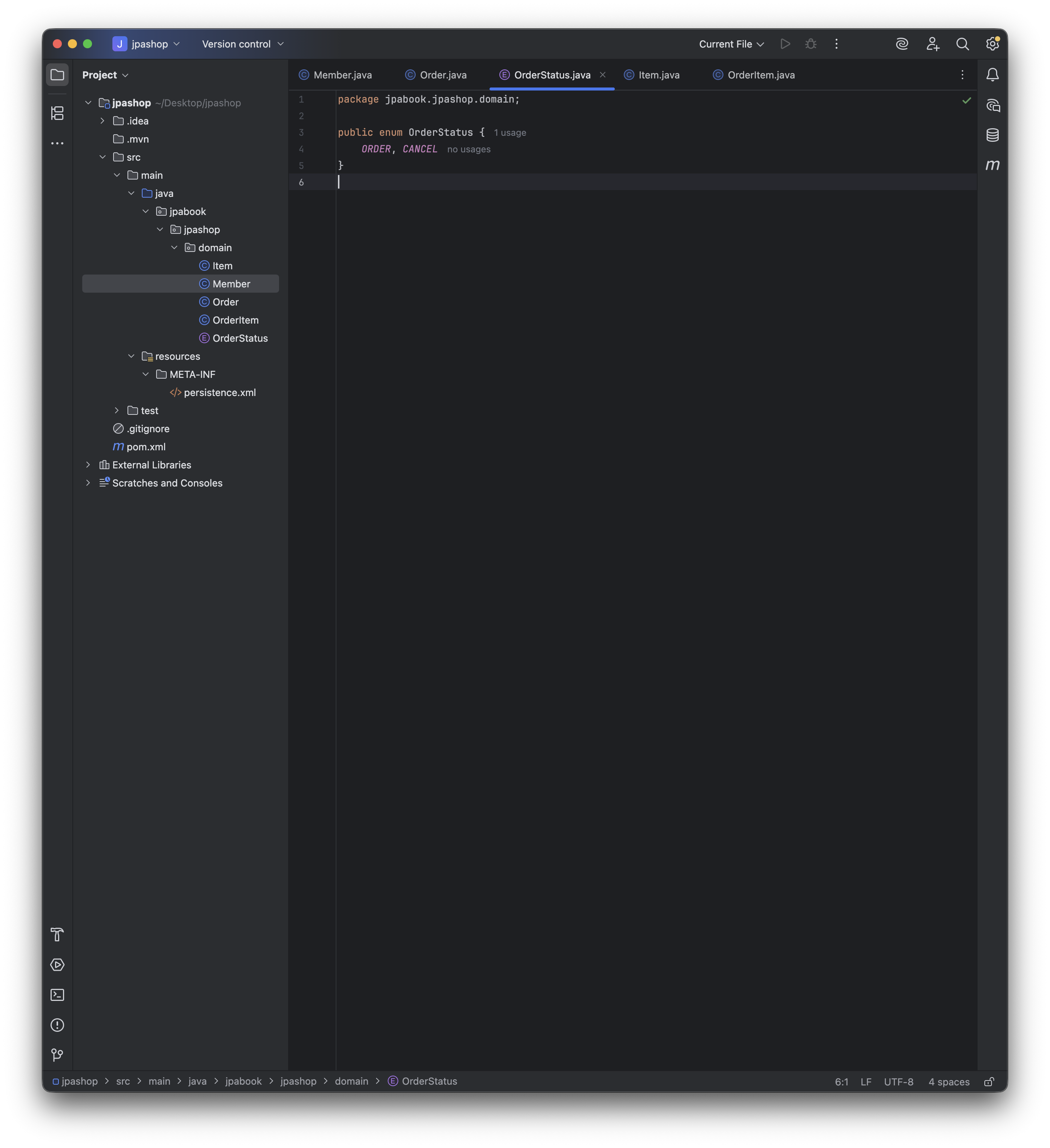Image resolution: width=1050 pixels, height=1148 pixels.
Task: Expand the External Libraries node
Action: pyautogui.click(x=88, y=465)
